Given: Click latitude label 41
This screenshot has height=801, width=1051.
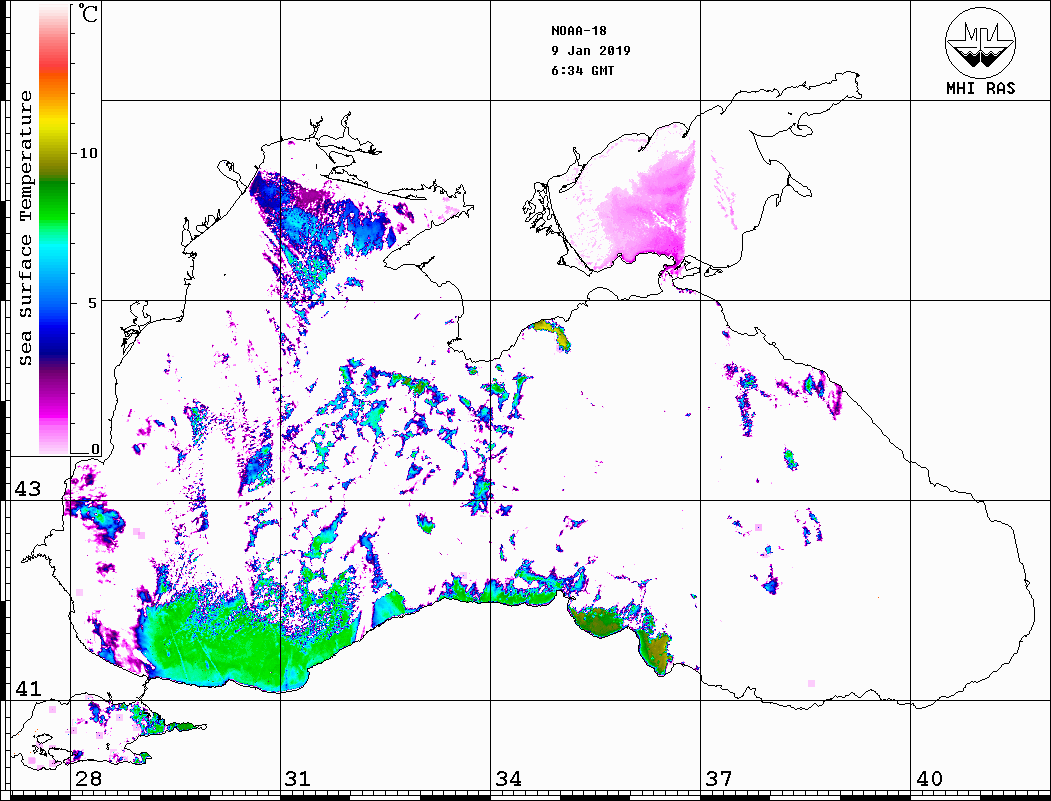Looking at the screenshot, I should point(27,688).
